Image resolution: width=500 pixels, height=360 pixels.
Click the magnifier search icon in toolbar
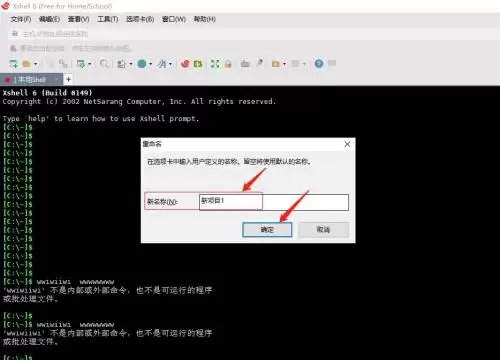click(104, 63)
